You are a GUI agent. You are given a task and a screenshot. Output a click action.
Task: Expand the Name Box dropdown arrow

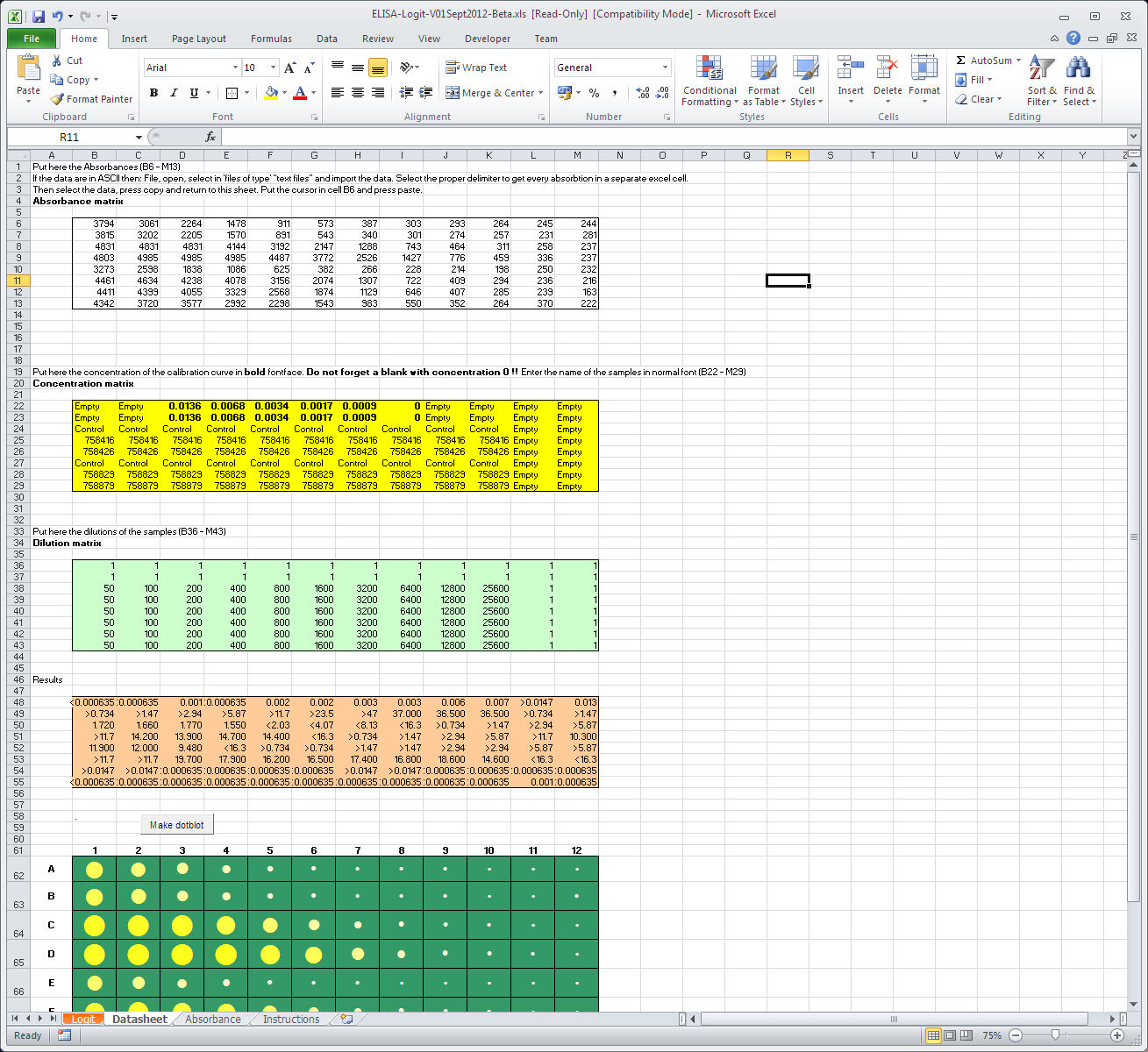(x=139, y=137)
